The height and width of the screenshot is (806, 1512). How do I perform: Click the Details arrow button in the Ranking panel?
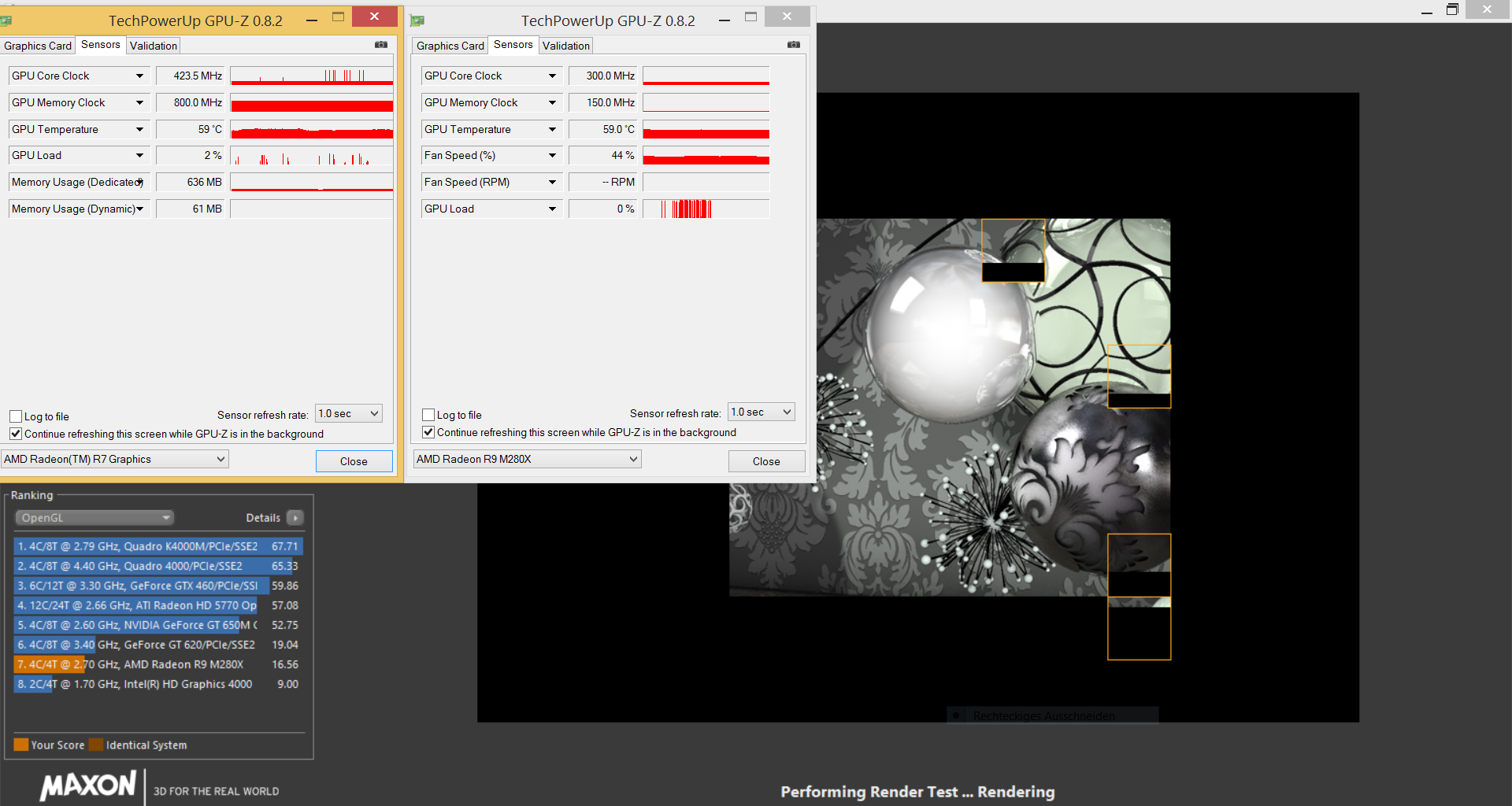pyautogui.click(x=295, y=518)
